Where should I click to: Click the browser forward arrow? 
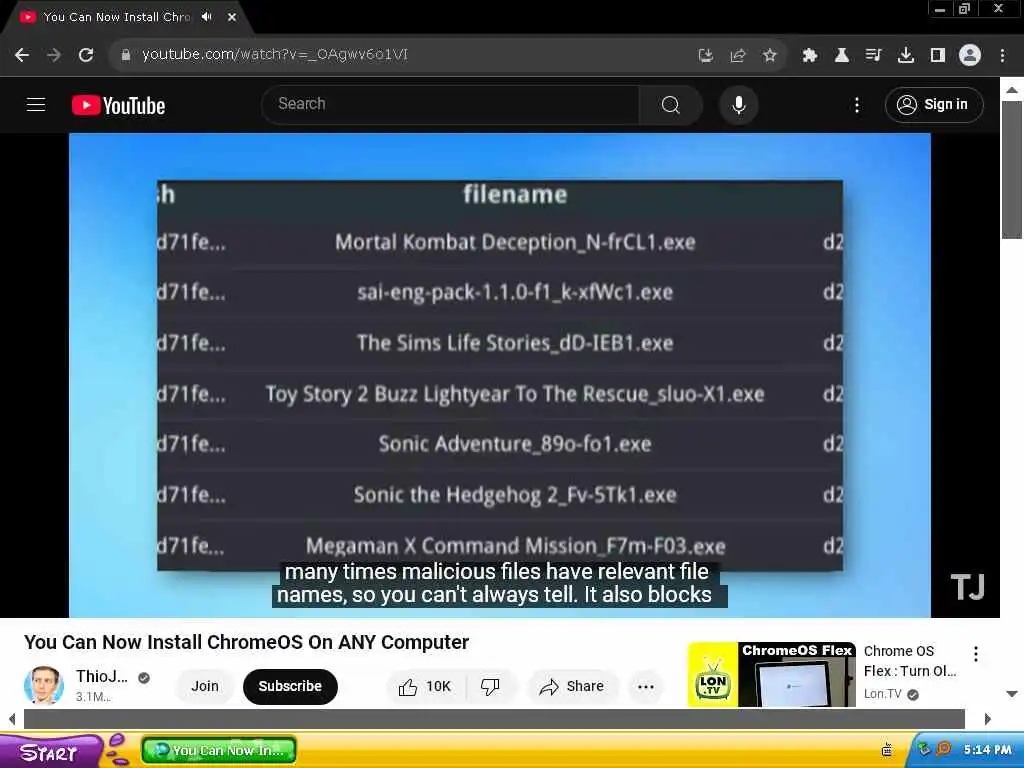click(54, 55)
